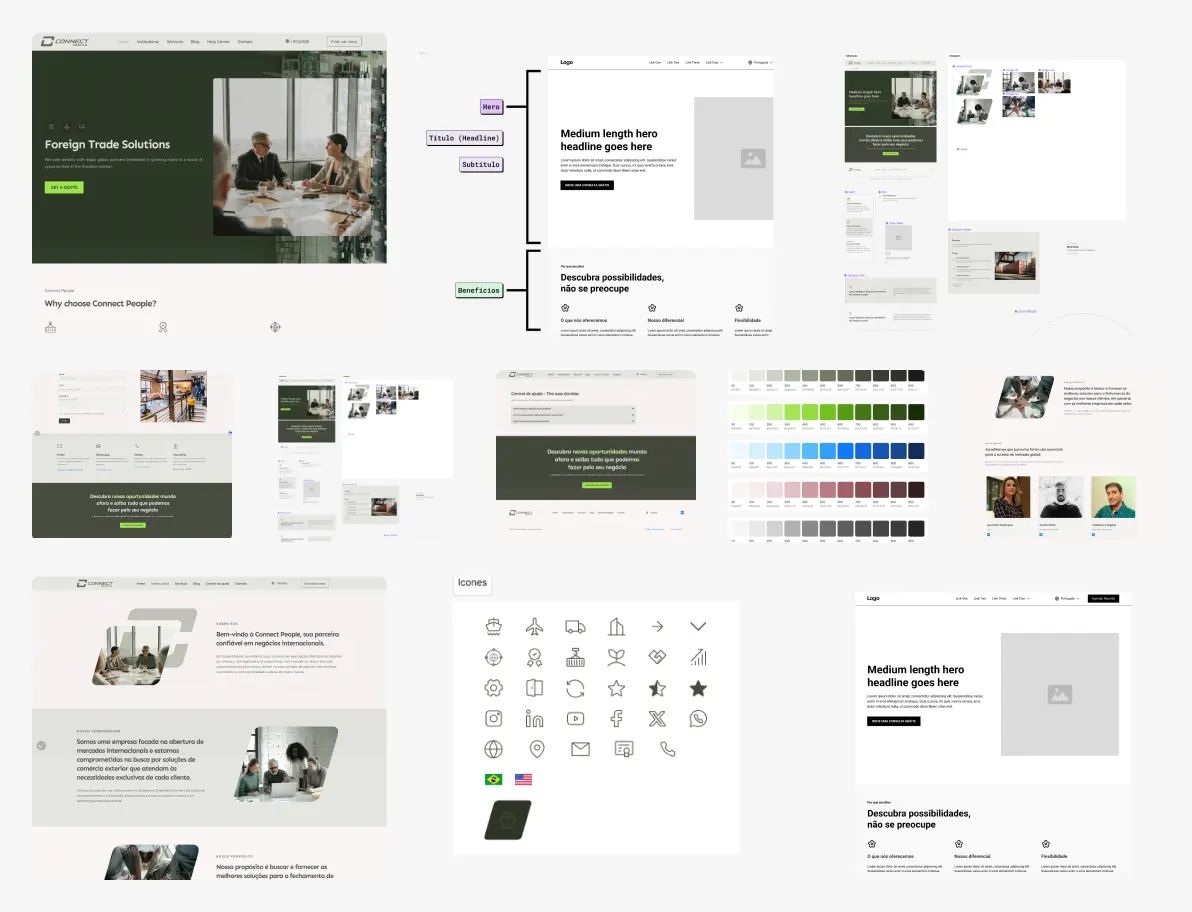
Task: Click the Brazil flag icon
Action: click(493, 779)
